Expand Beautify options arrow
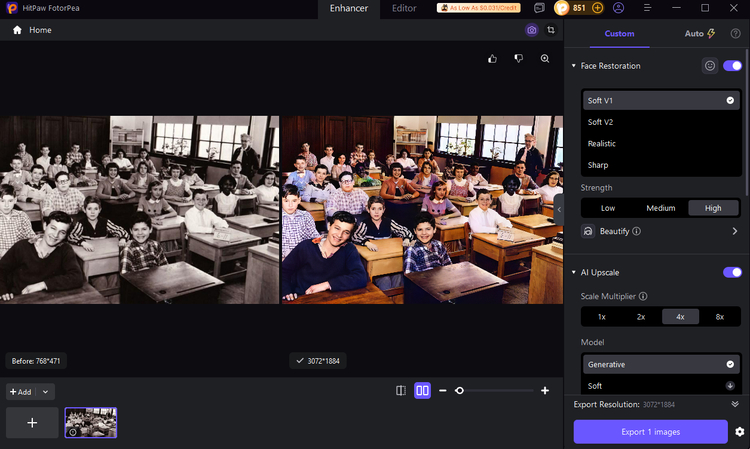750x449 pixels. point(735,231)
